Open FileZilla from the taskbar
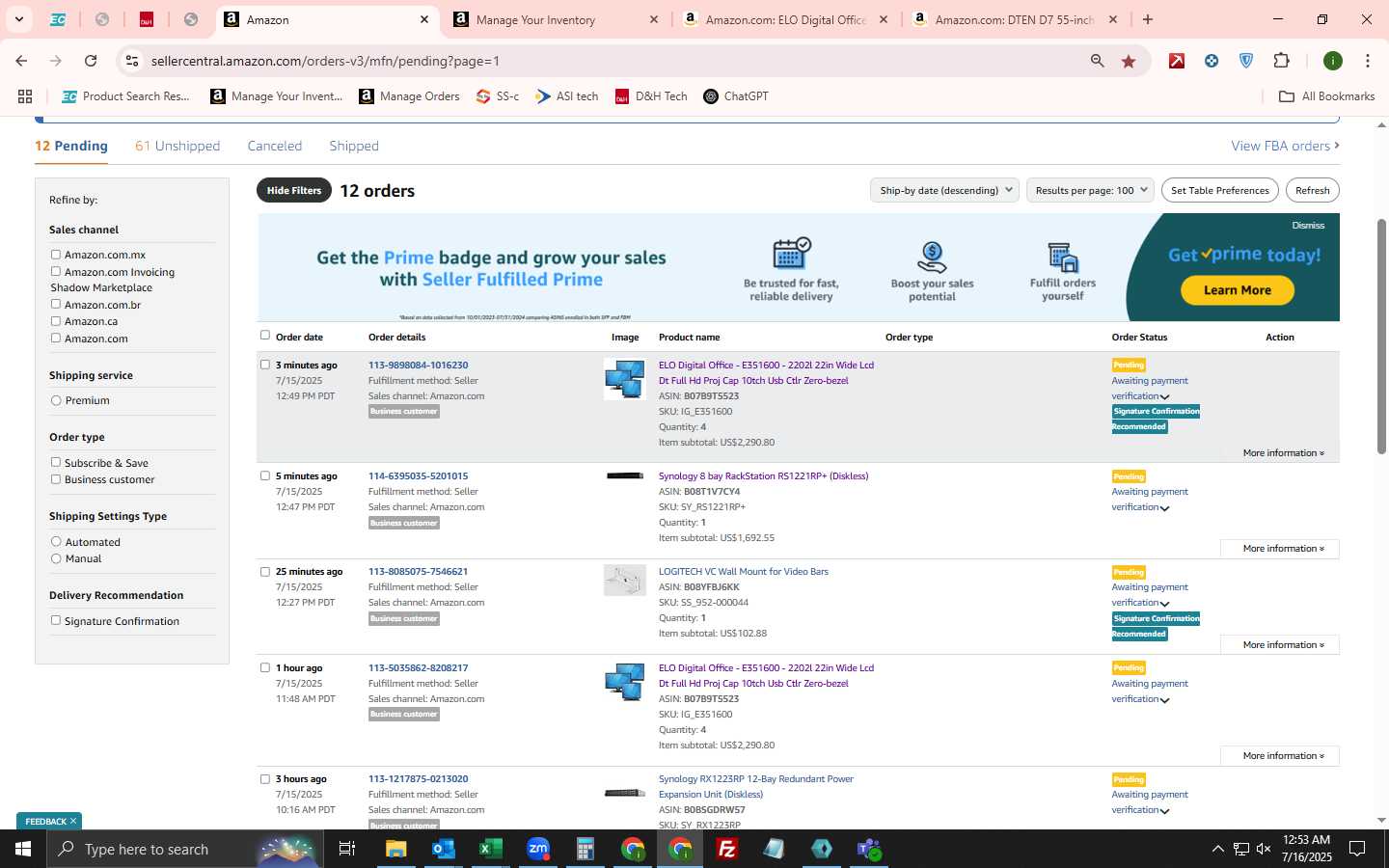 click(x=727, y=849)
